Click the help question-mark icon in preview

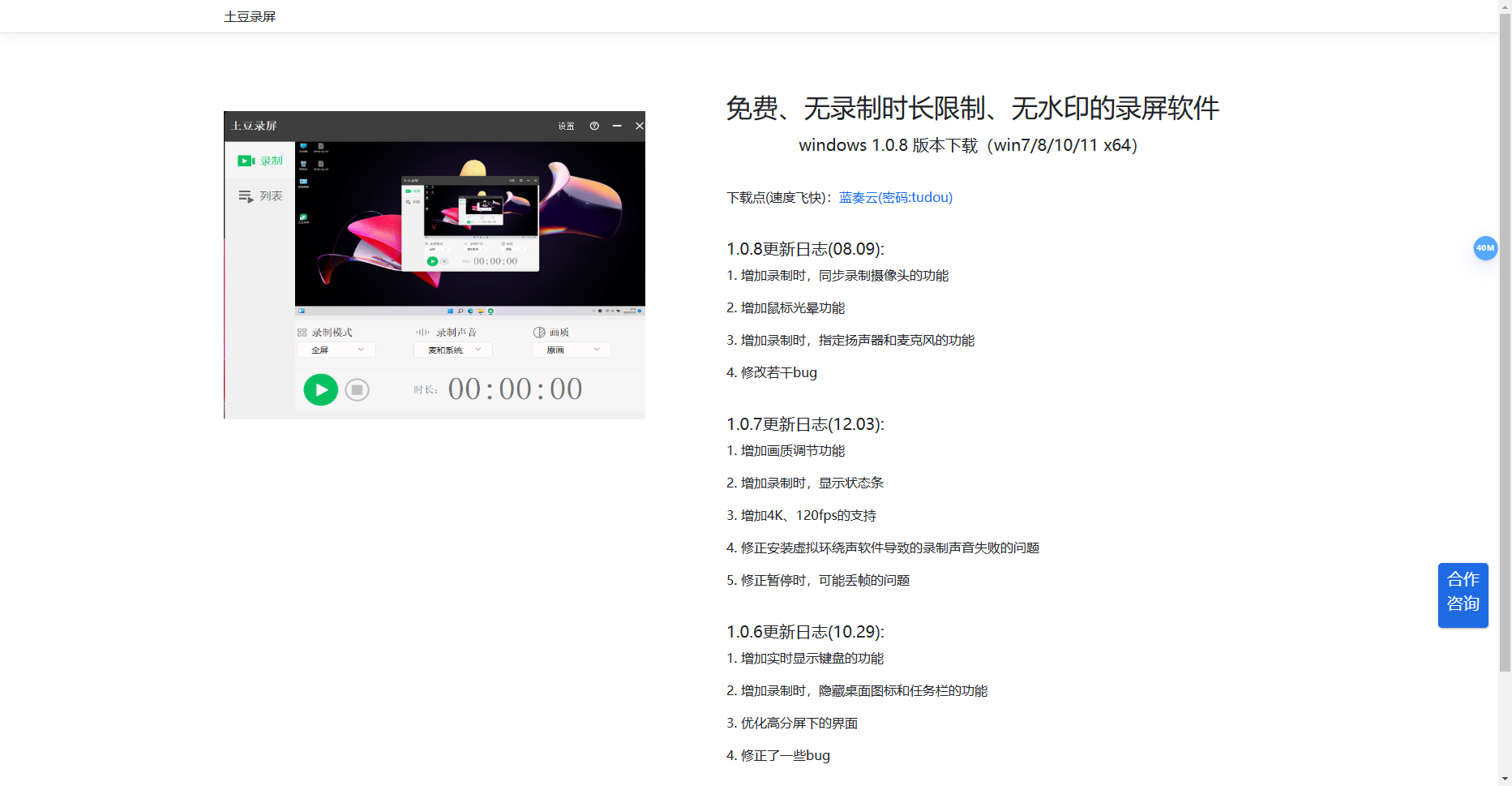pos(594,126)
